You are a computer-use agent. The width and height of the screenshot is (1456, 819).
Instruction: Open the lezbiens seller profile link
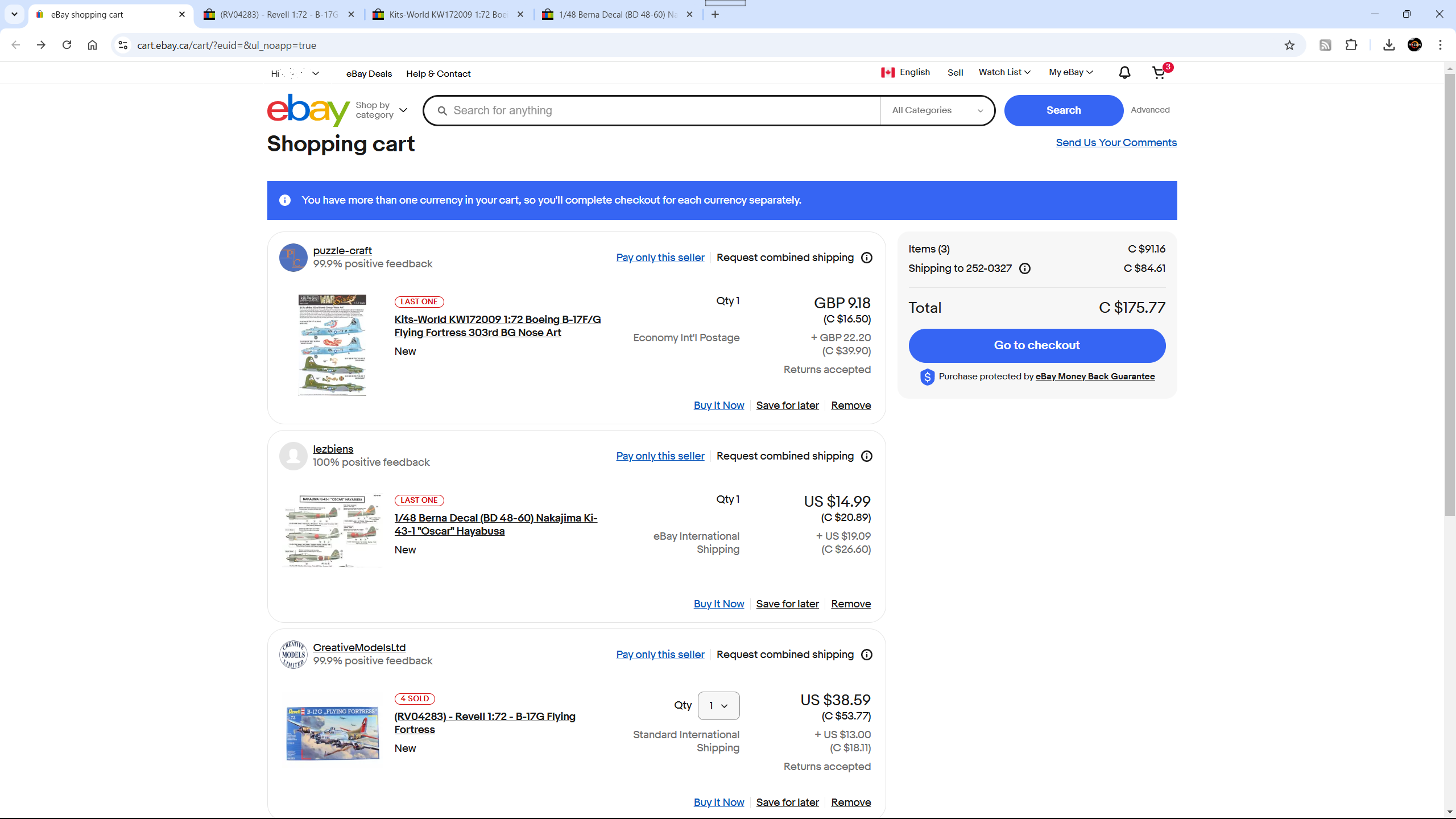click(333, 449)
